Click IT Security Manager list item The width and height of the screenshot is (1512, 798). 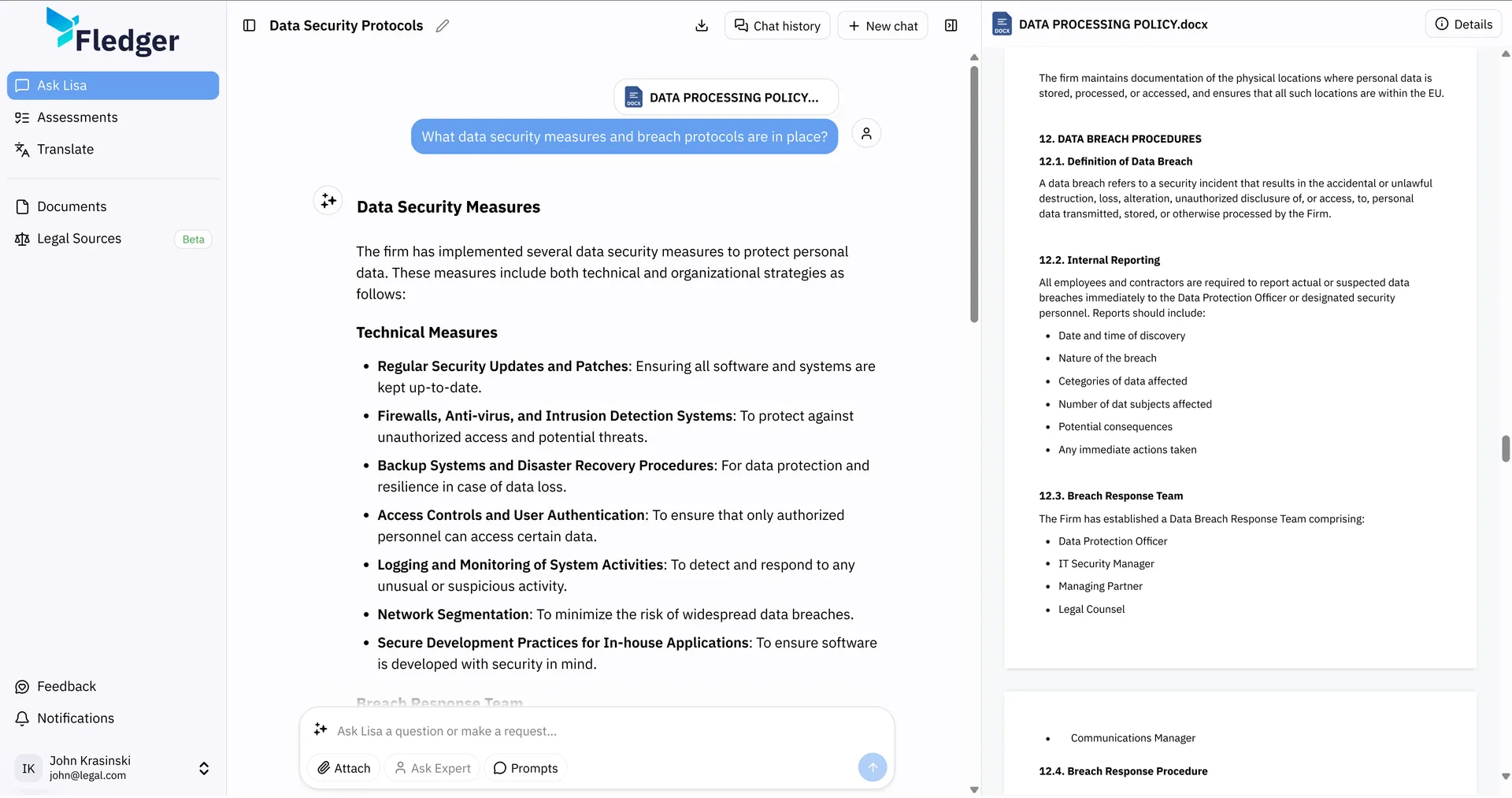click(1106, 564)
